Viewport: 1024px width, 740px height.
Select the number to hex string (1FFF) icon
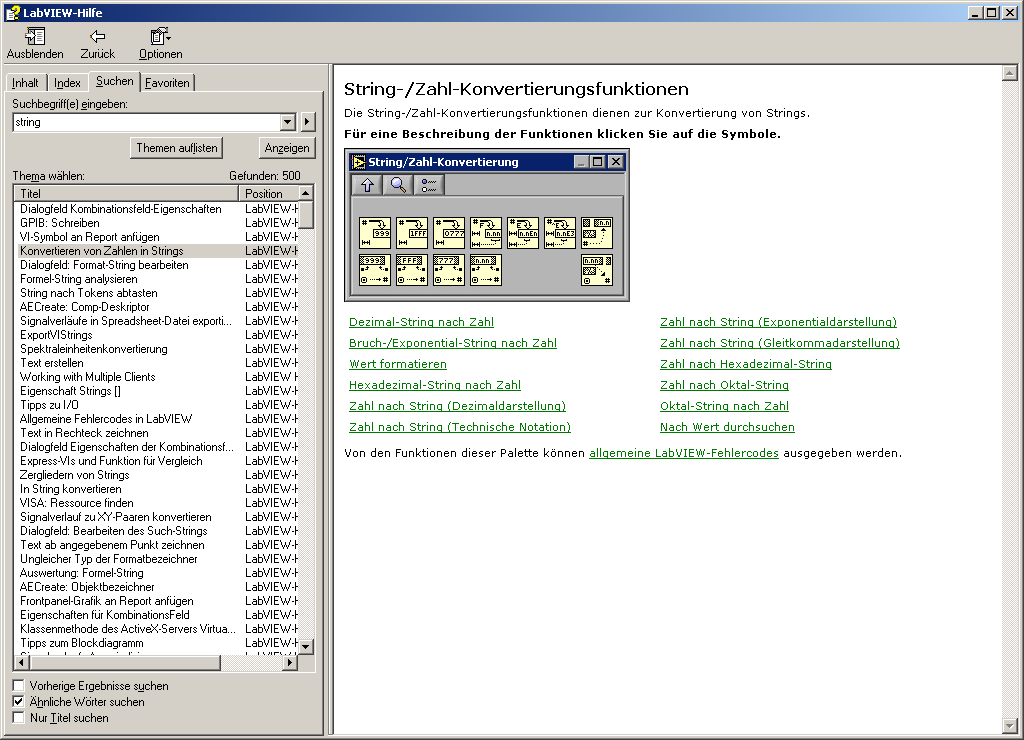(412, 233)
